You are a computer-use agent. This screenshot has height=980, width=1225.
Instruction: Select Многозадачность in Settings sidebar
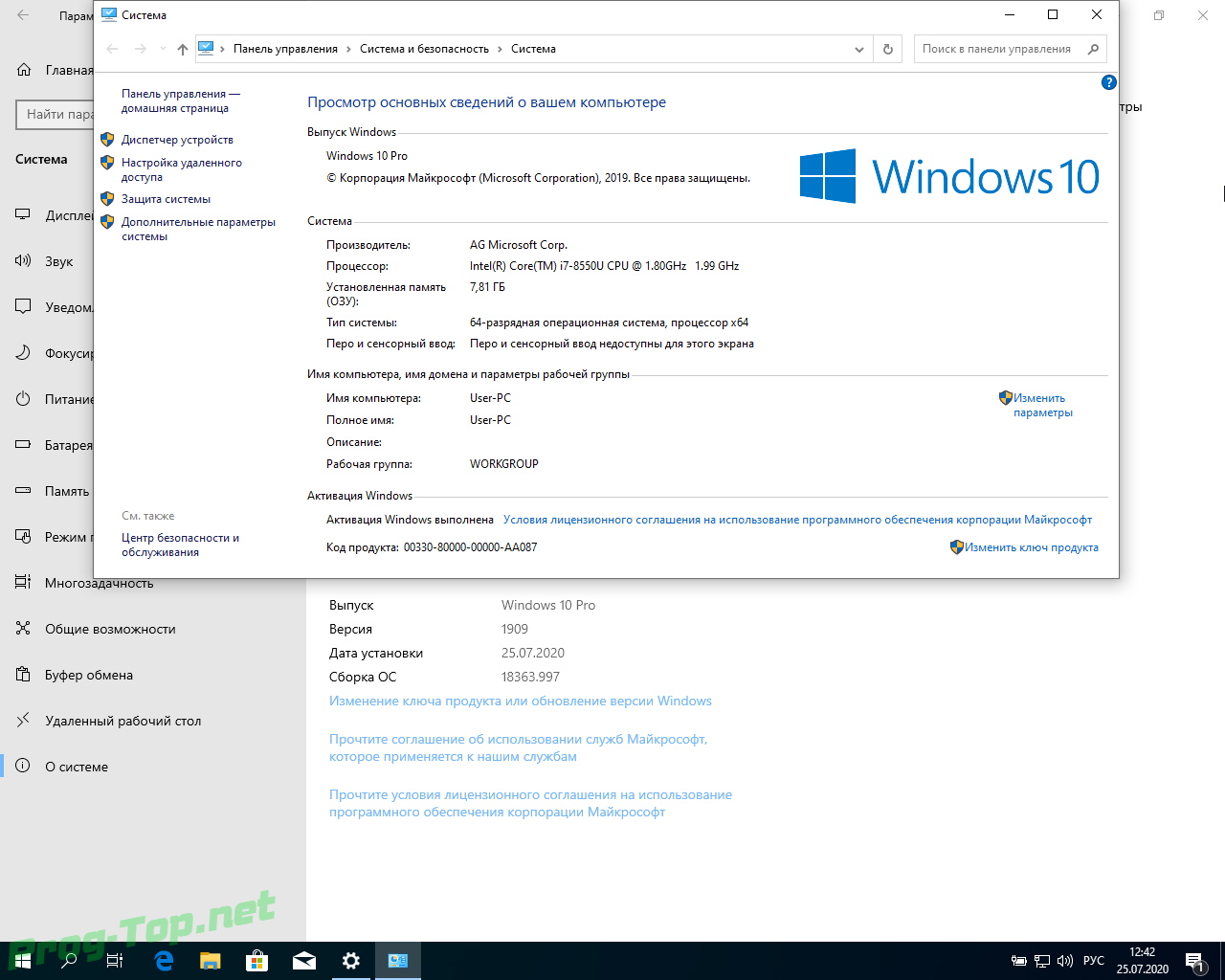(x=99, y=583)
